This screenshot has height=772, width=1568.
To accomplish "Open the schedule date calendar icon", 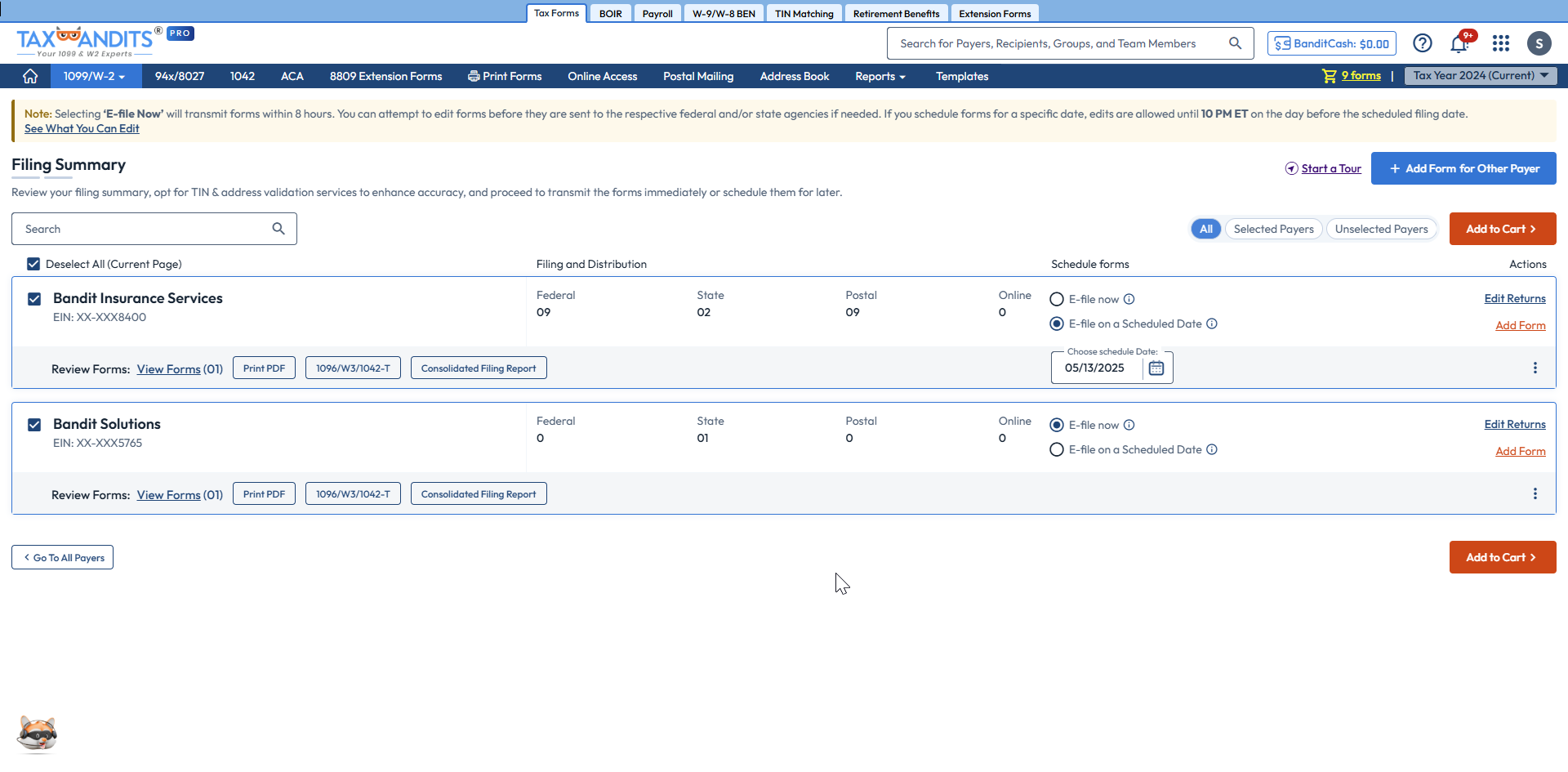I will 1156,368.
